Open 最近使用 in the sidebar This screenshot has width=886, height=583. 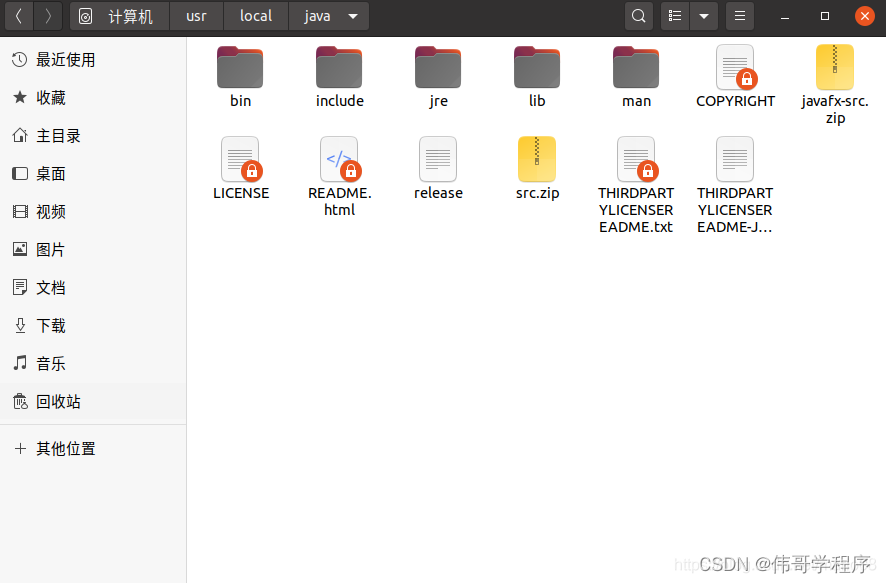[93, 59]
